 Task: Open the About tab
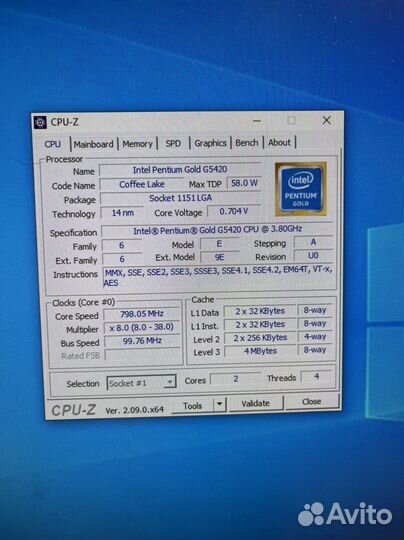[x=279, y=142]
